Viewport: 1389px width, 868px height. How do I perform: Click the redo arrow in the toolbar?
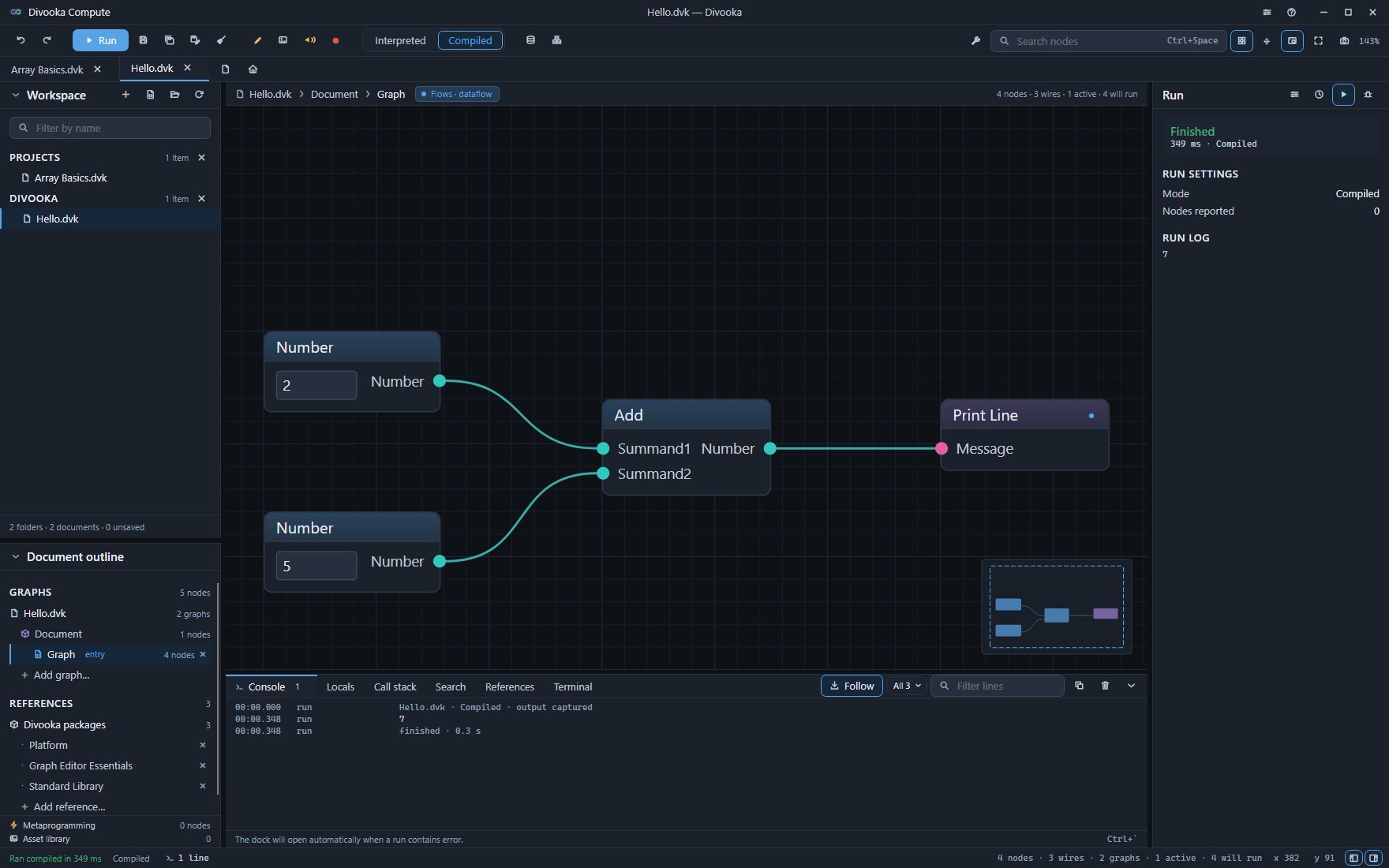(47, 40)
